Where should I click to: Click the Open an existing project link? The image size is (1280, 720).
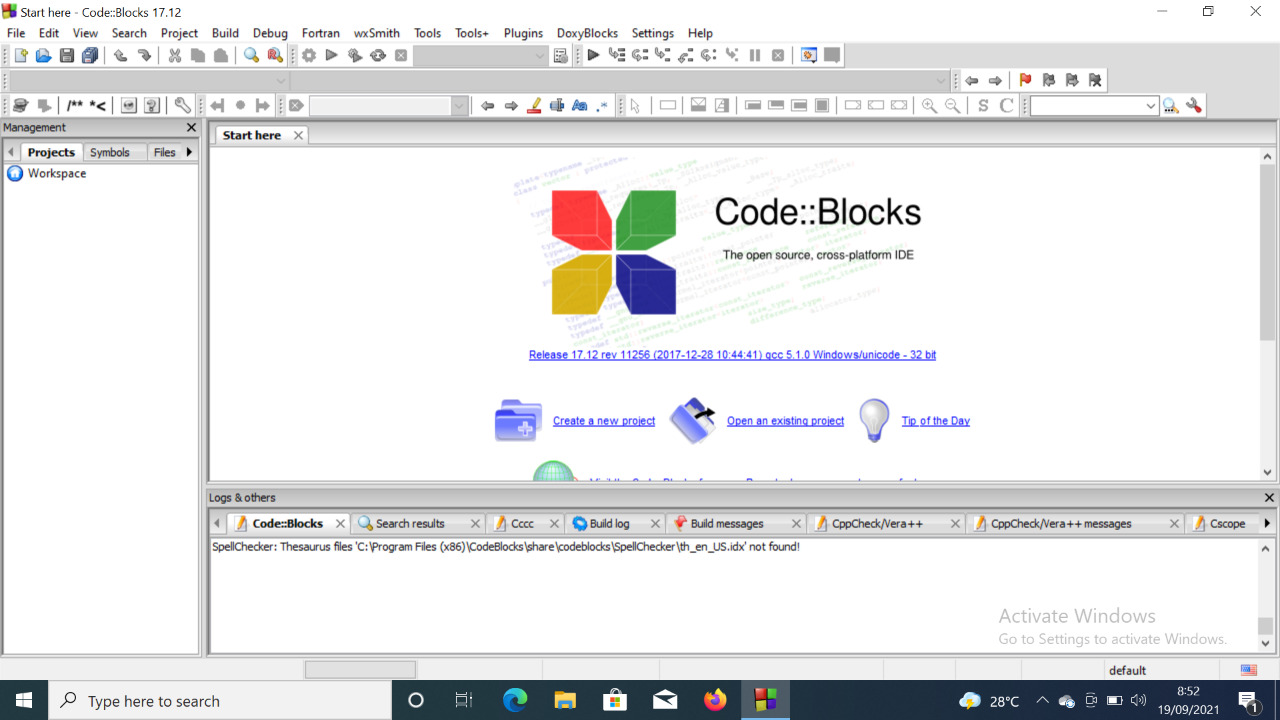[785, 421]
